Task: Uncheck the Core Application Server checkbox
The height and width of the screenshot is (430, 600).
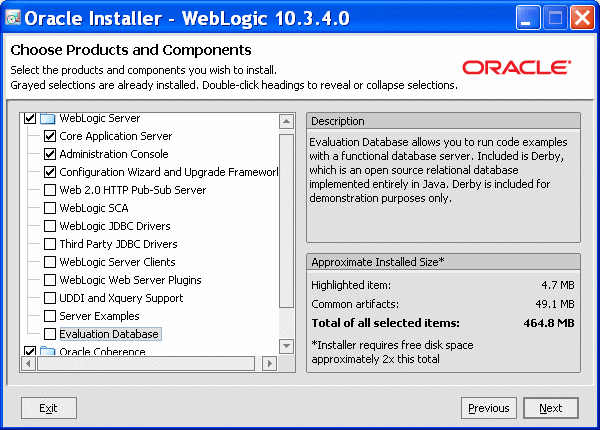Action: (x=50, y=136)
